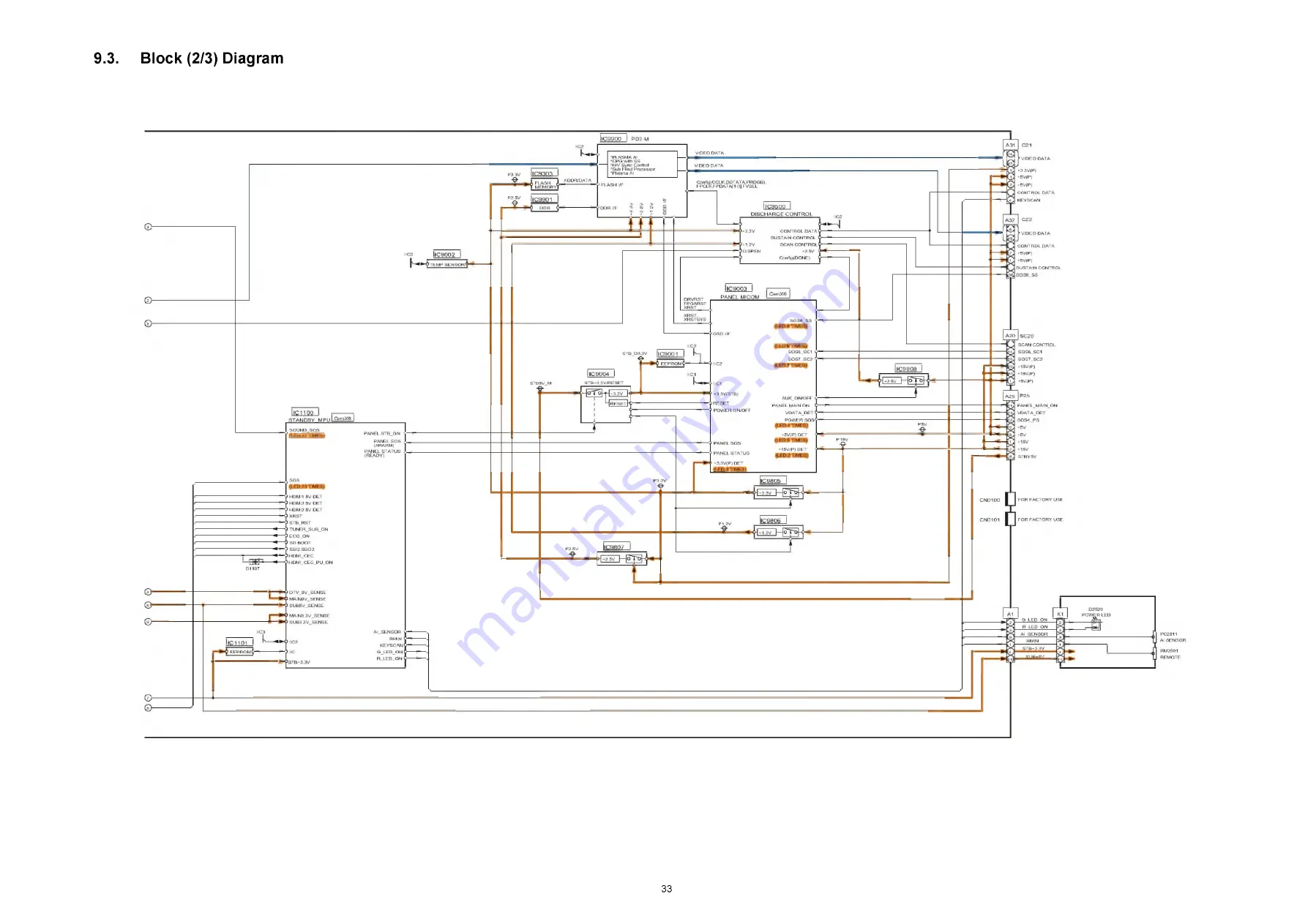The height and width of the screenshot is (924, 1308).
Task: Click the "OSD I/F" pin label
Action: 722,334
